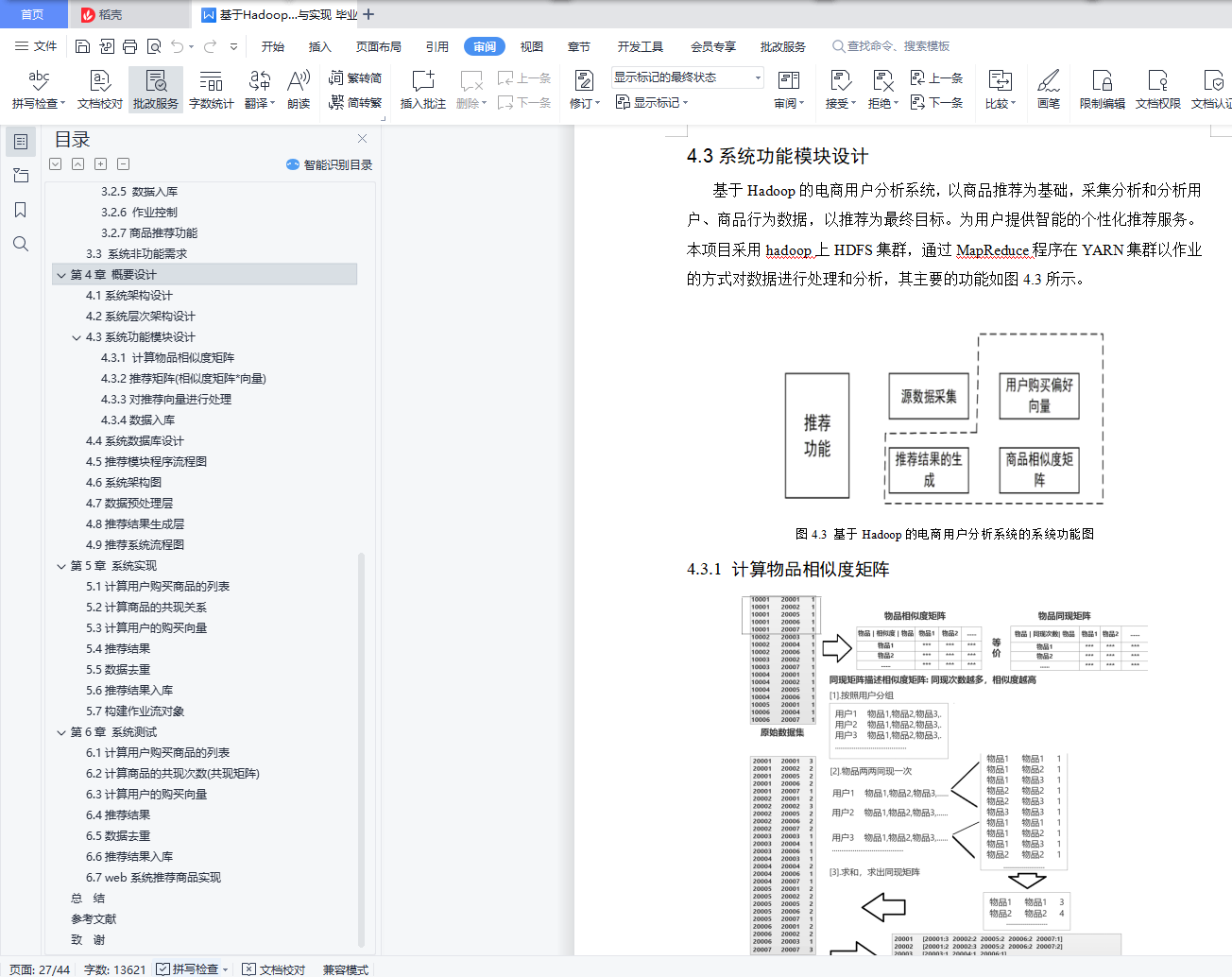Go to previous change with 上一条 beside 拒绝
The width and height of the screenshot is (1232, 977).
pos(936,78)
